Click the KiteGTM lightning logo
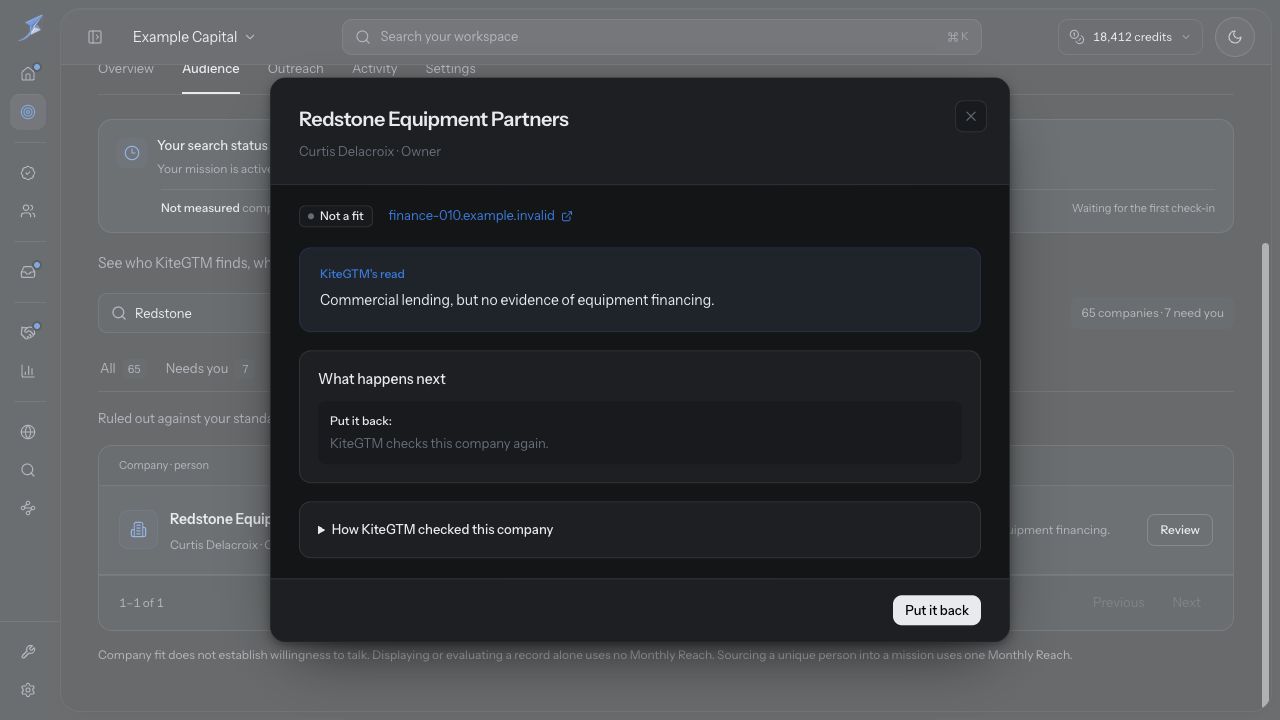This screenshot has width=1280, height=720. click(30, 27)
